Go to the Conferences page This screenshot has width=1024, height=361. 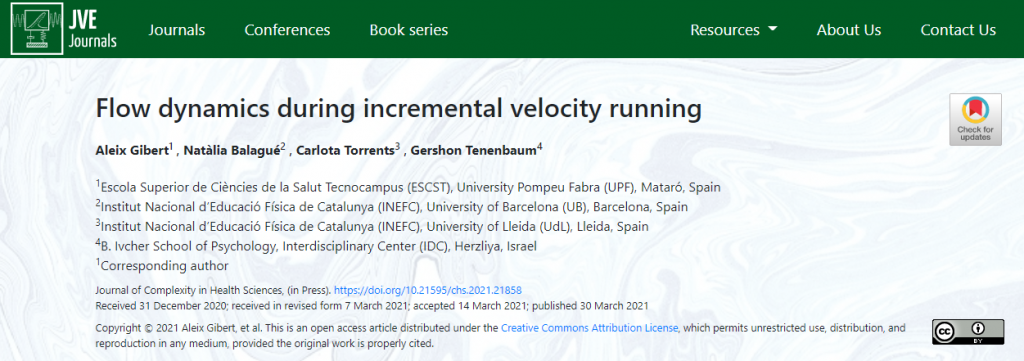(287, 30)
